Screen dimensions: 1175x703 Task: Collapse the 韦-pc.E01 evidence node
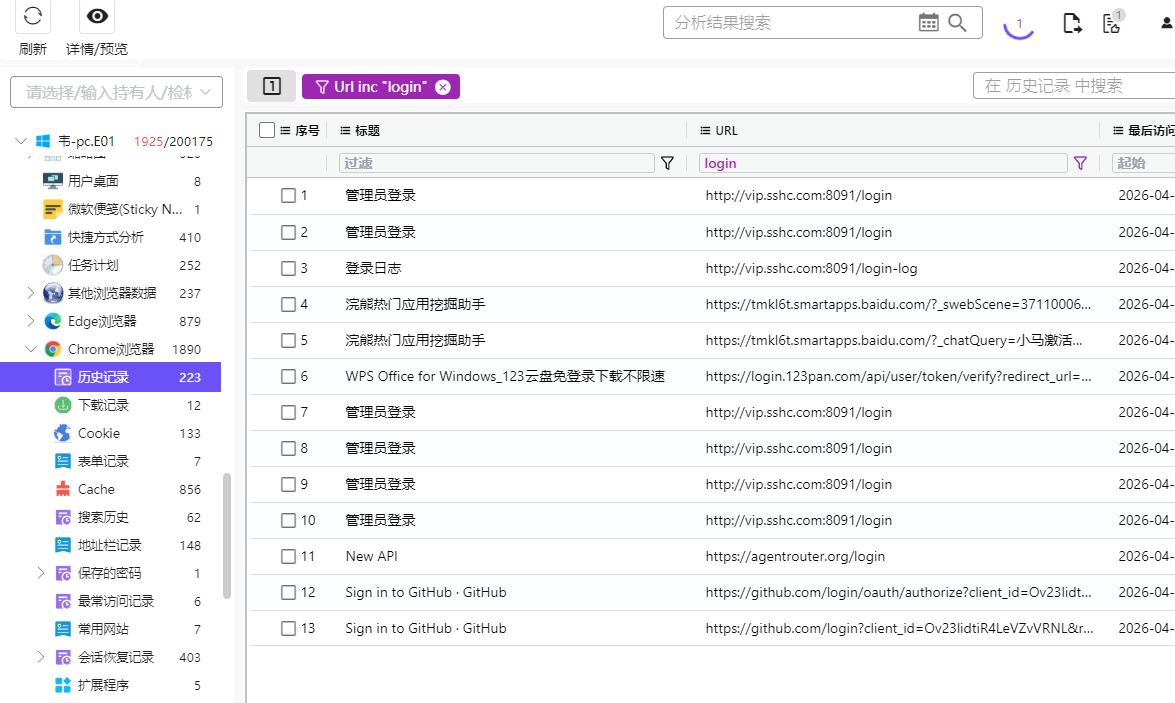coord(21,141)
